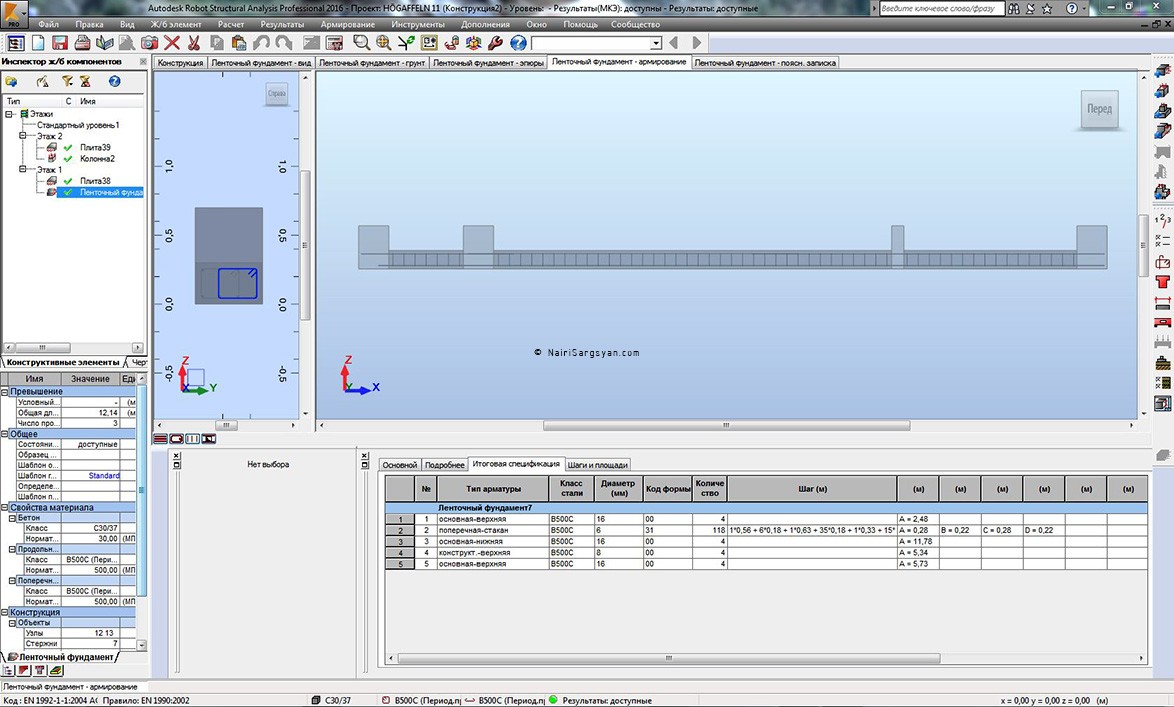Viewport: 1174px width, 707px height.
Task: Select the Подробнее table tab
Action: tap(445, 465)
